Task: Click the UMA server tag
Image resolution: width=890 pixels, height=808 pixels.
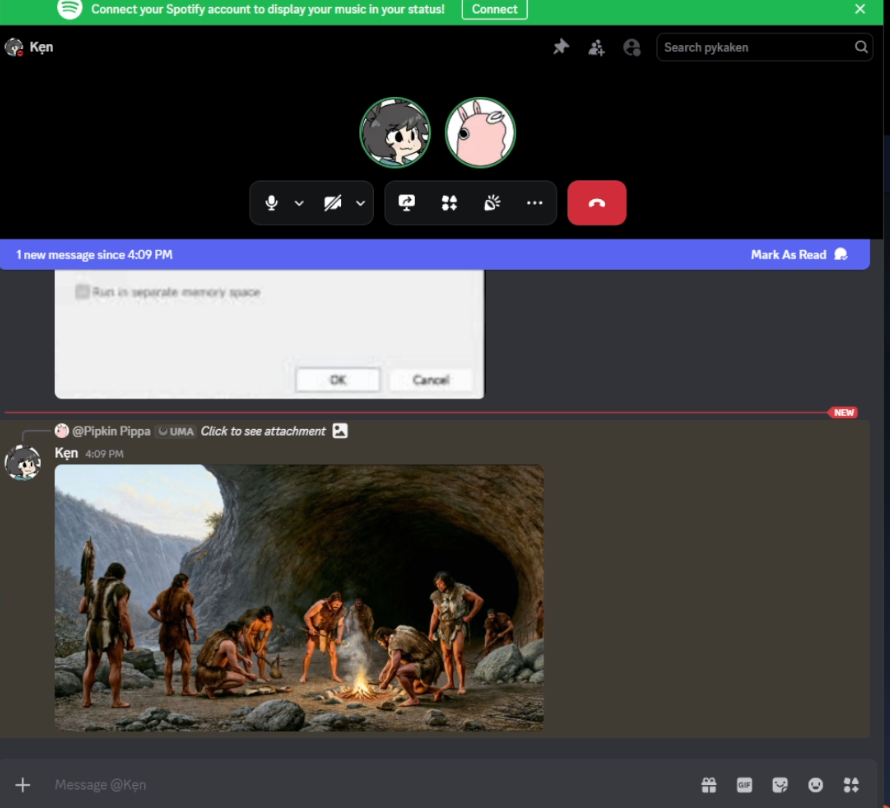Action: (176, 431)
